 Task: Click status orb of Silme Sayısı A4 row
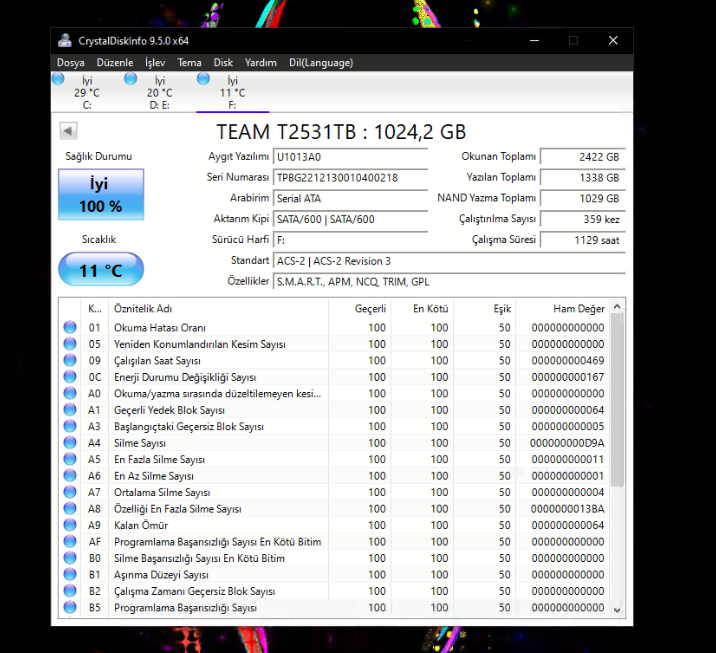(x=70, y=442)
